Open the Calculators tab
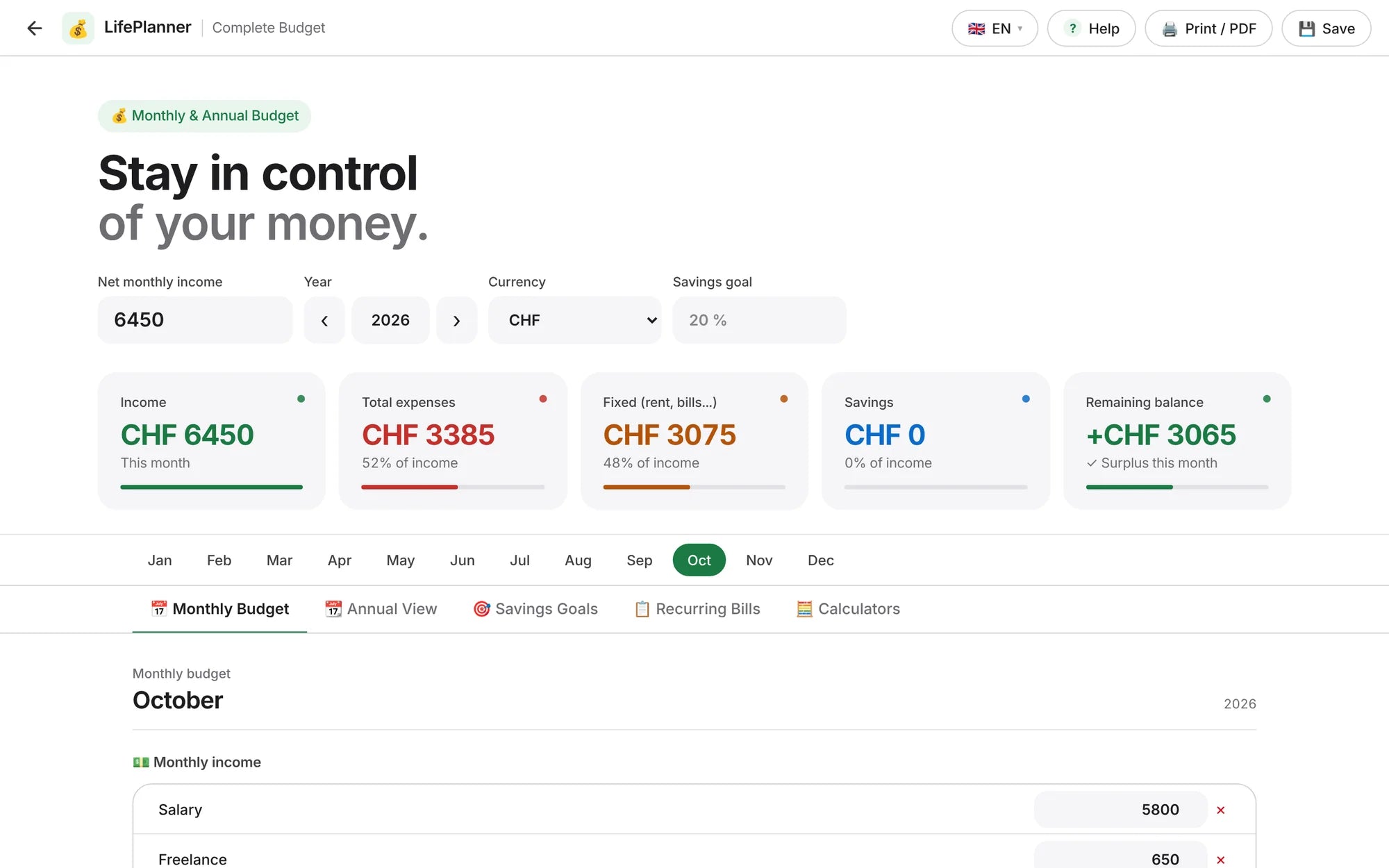The height and width of the screenshot is (868, 1389). pos(848,609)
